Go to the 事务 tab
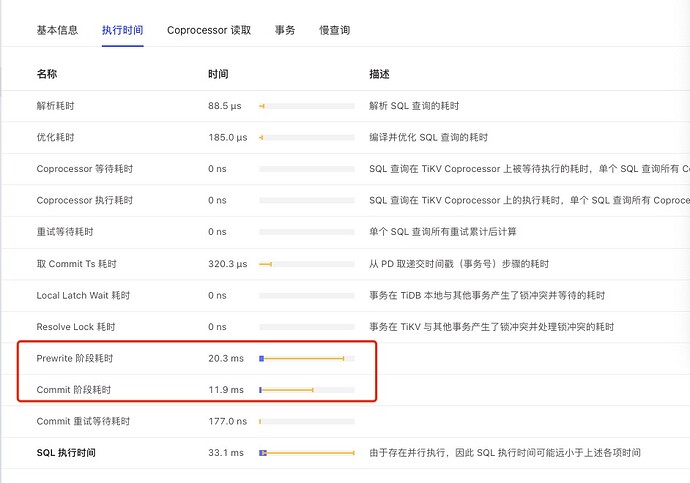Viewport: 690px width, 483px height. pyautogui.click(x=285, y=30)
